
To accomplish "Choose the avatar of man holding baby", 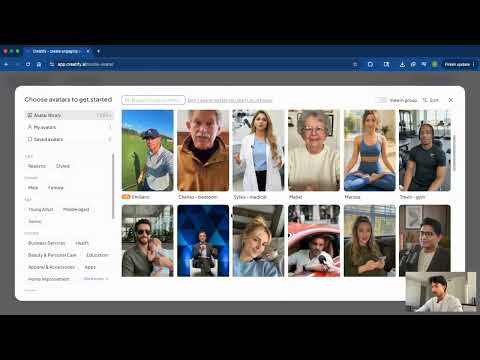I will (148, 241).
